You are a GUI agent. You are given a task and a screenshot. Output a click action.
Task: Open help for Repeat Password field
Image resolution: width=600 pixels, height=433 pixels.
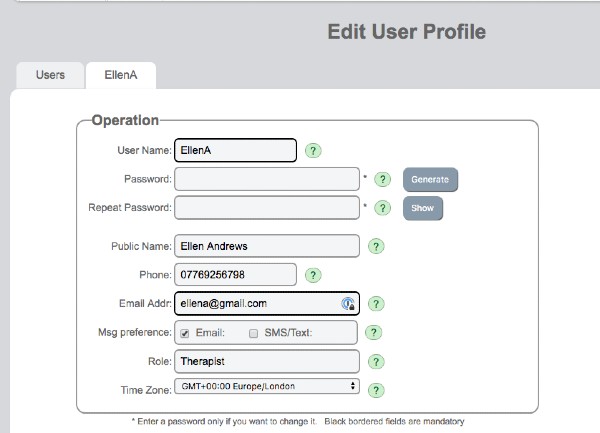pyautogui.click(x=382, y=208)
